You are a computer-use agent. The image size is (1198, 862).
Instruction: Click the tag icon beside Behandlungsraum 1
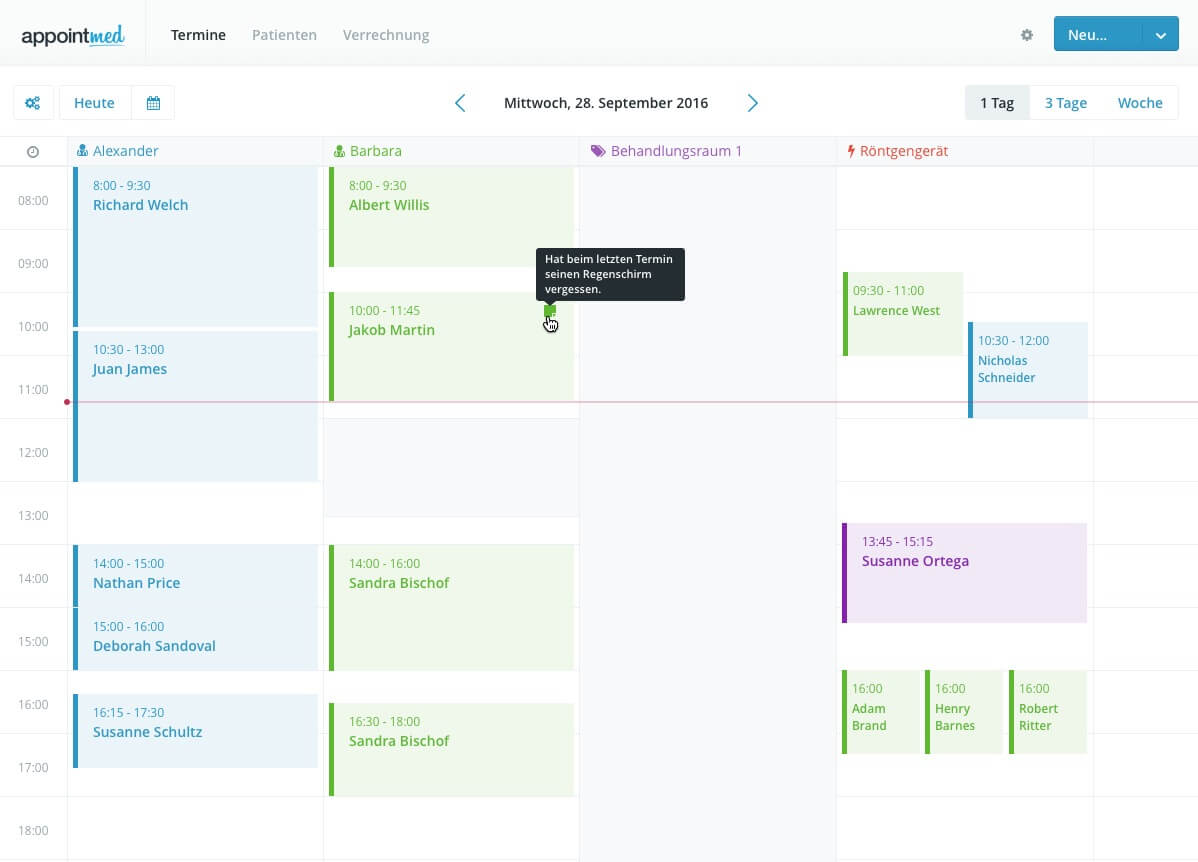click(598, 152)
